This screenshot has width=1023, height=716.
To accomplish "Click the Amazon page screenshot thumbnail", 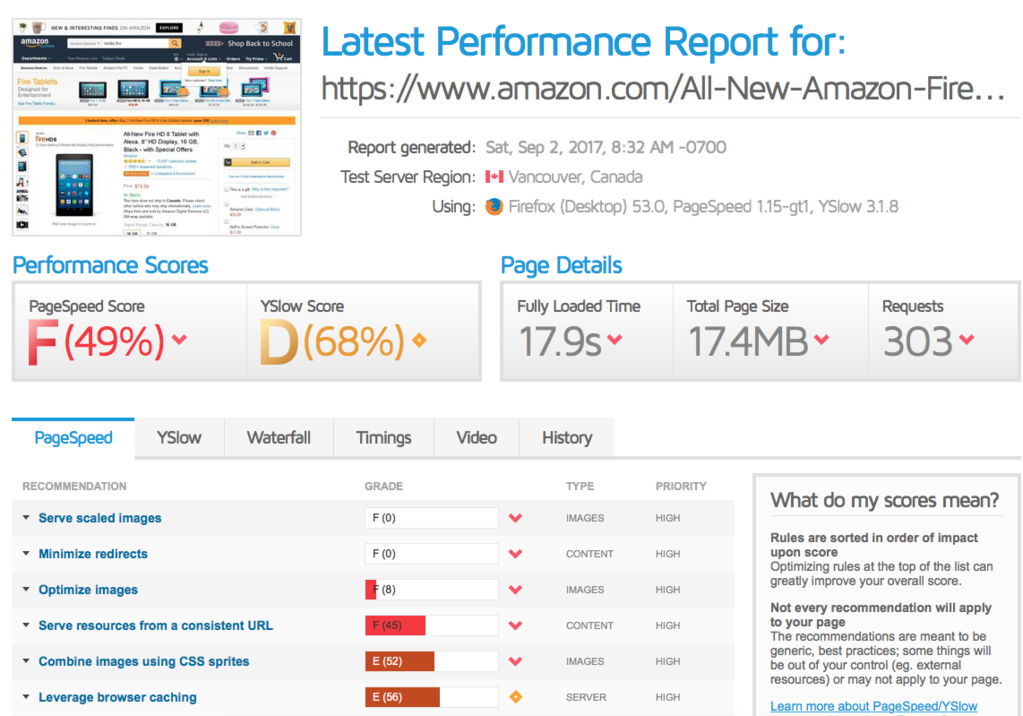I will 157,127.
